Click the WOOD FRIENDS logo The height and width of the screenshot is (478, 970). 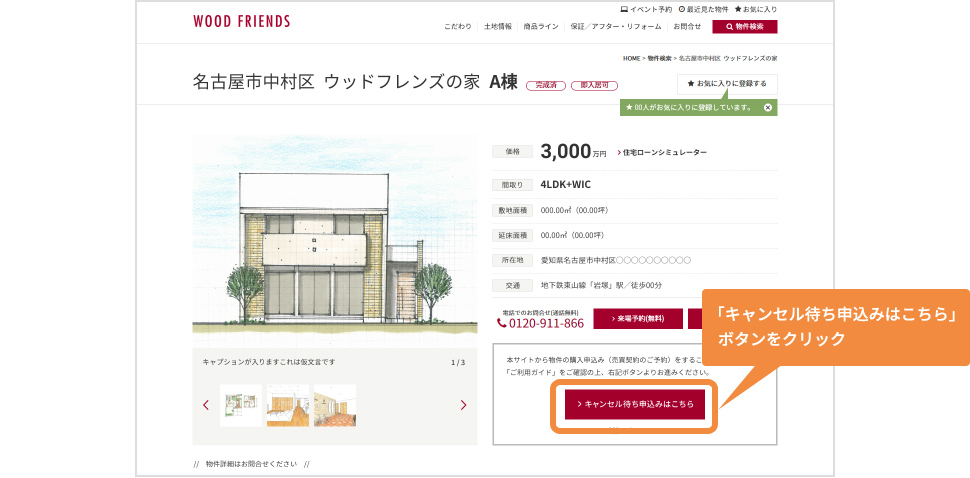242,22
